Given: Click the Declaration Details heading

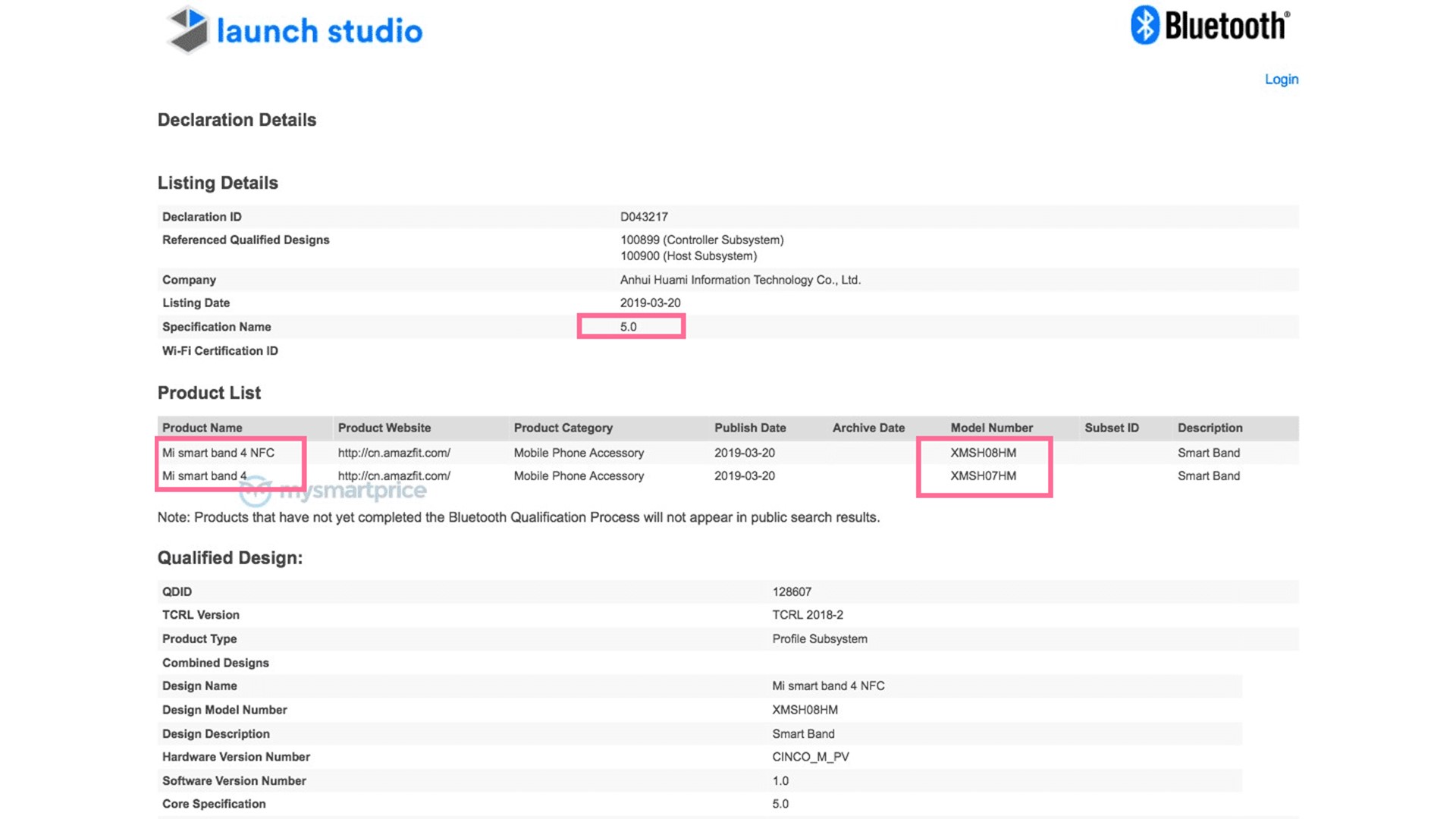Looking at the screenshot, I should pyautogui.click(x=237, y=120).
